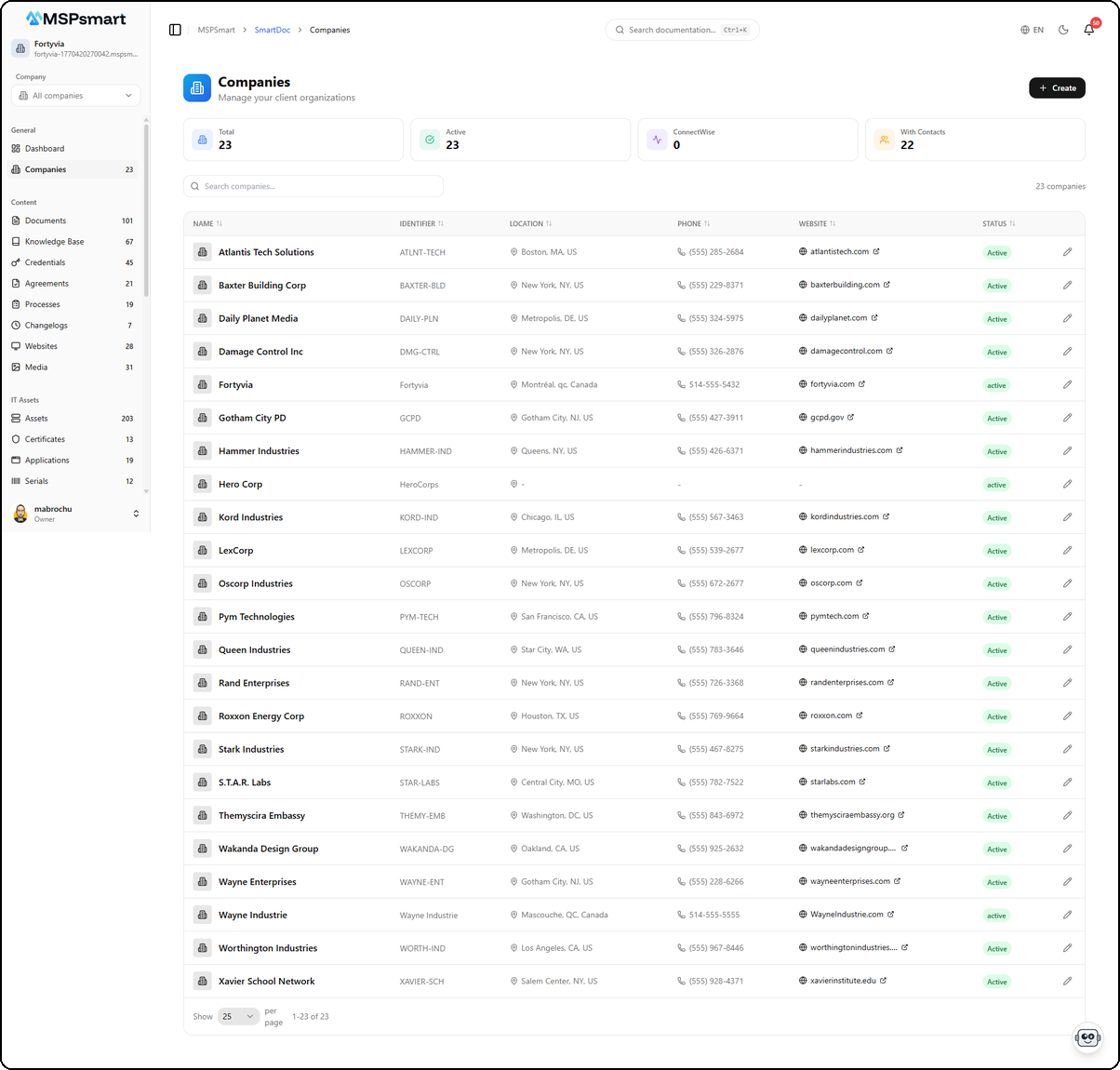Click the globe EN language icon
1120x1070 pixels.
click(x=1033, y=29)
